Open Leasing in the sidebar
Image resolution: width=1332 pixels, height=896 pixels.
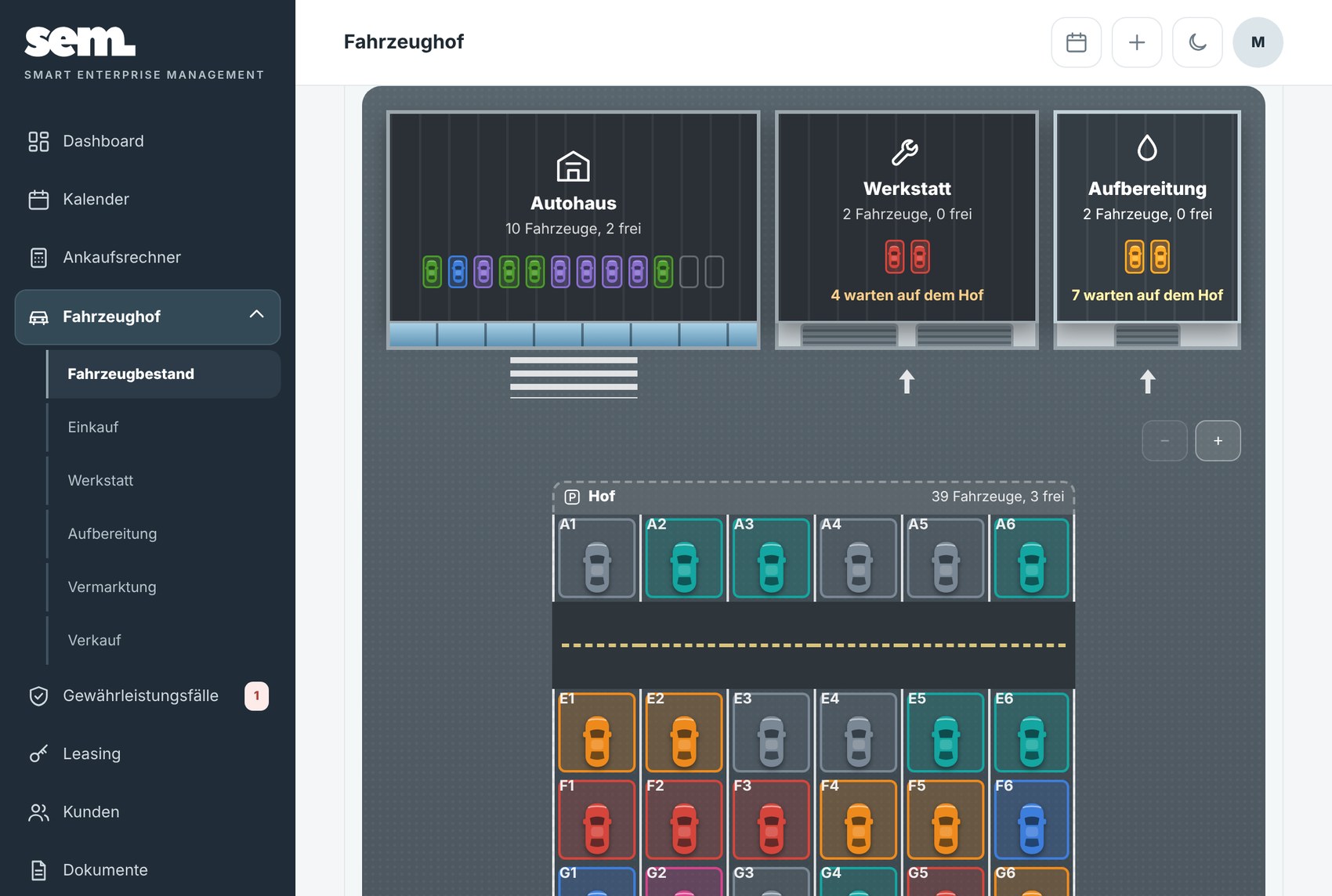coord(147,753)
